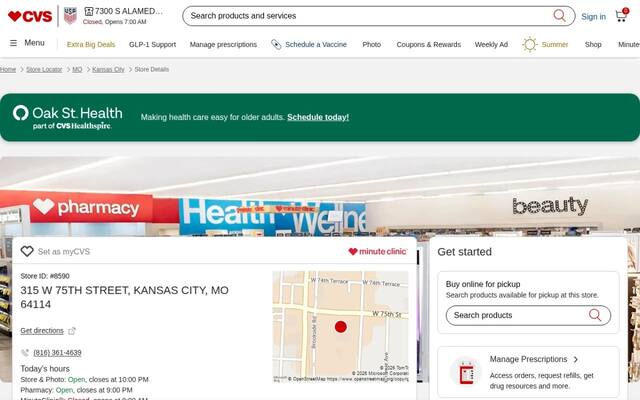Viewport: 640px width, 400px height.
Task: Go to Manage prescriptions in the nav bar
Action: 223,44
